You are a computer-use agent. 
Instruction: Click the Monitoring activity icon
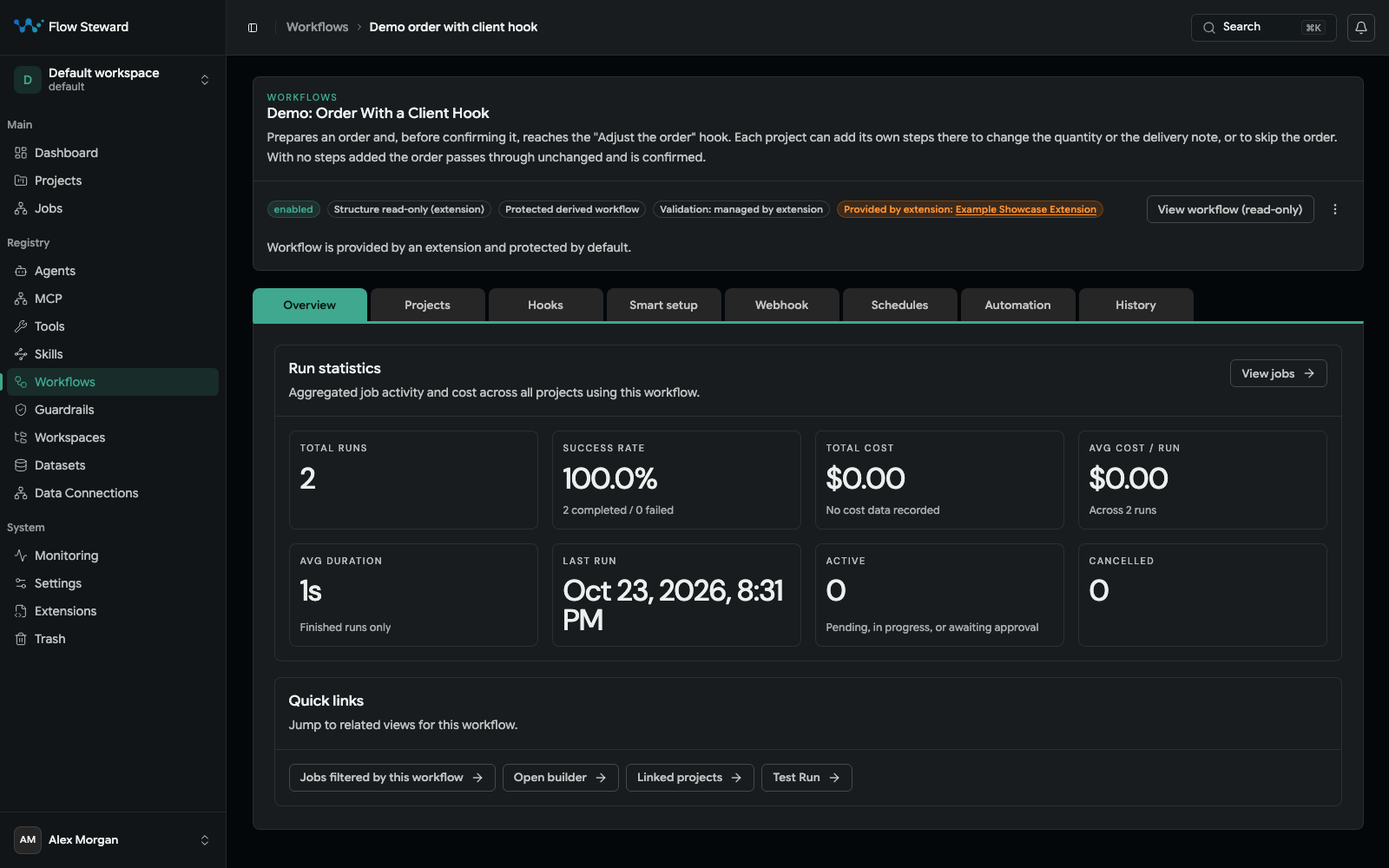21,556
